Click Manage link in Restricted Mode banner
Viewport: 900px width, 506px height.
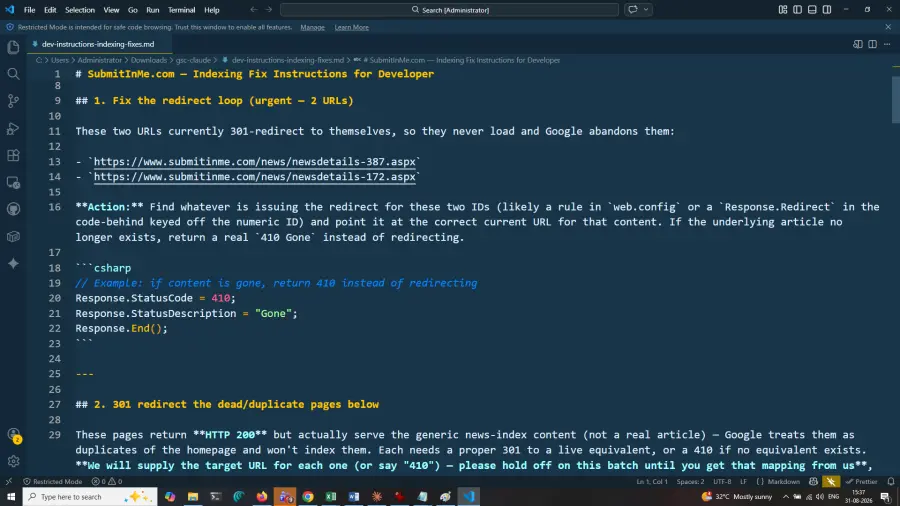click(312, 28)
